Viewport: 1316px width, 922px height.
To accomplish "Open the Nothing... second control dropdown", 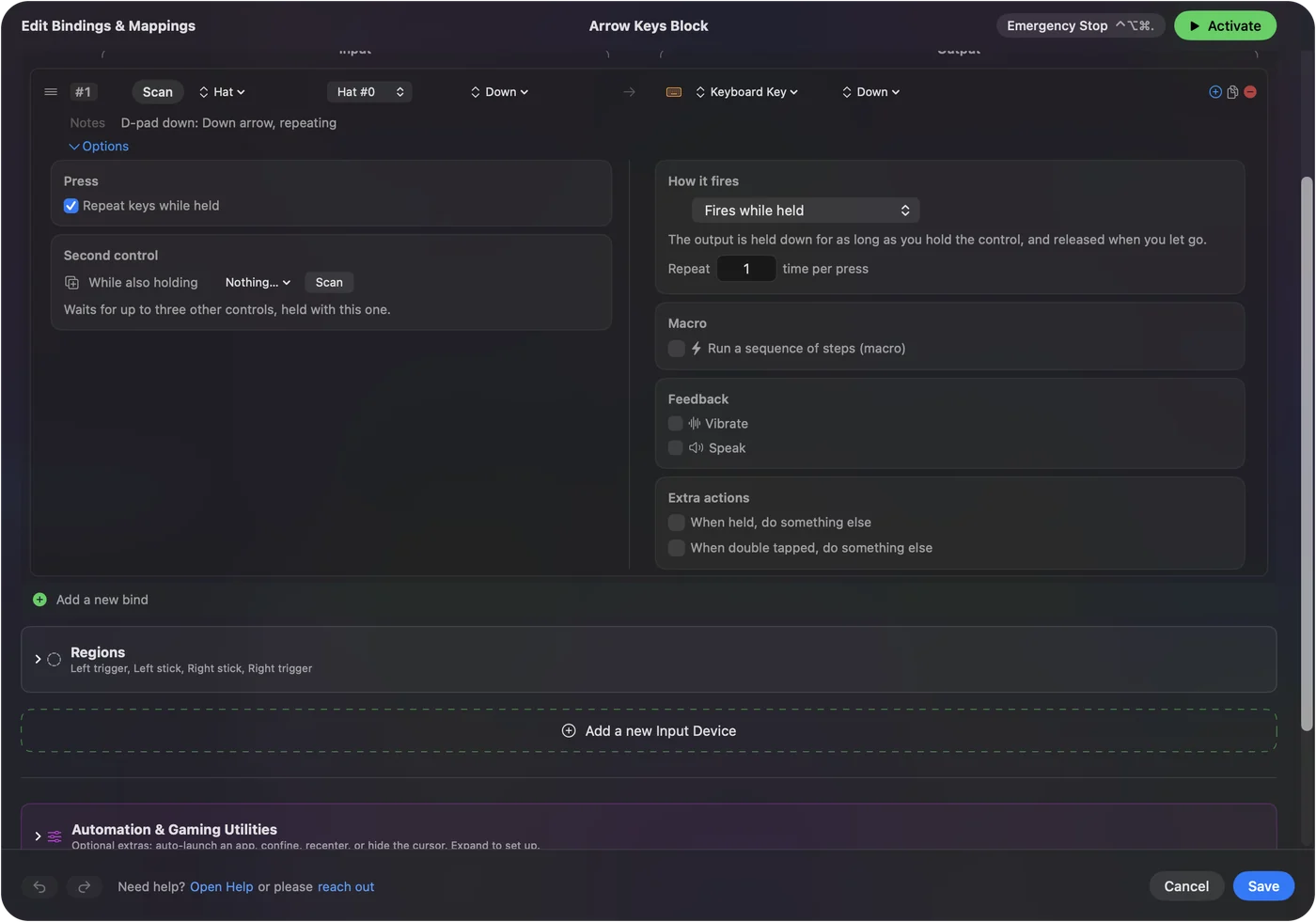I will (258, 283).
